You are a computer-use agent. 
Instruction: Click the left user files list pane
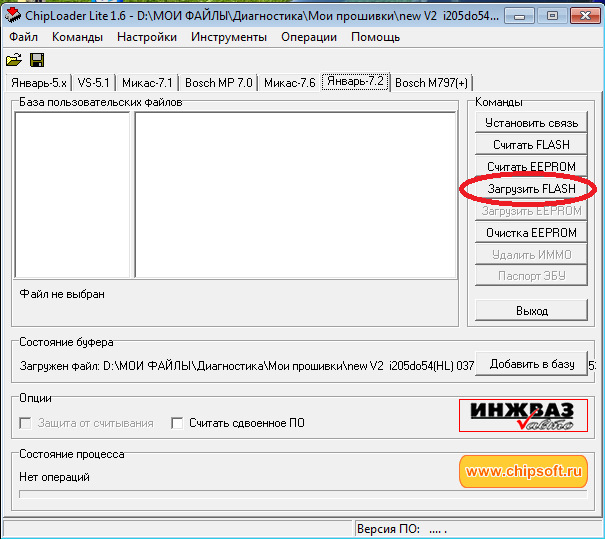pyautogui.click(x=72, y=195)
